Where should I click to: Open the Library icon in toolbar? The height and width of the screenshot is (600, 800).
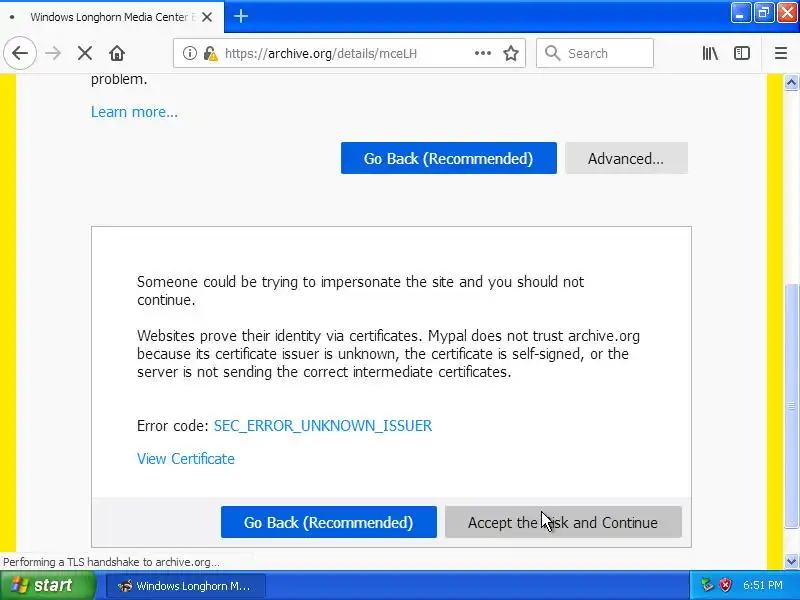click(710, 53)
